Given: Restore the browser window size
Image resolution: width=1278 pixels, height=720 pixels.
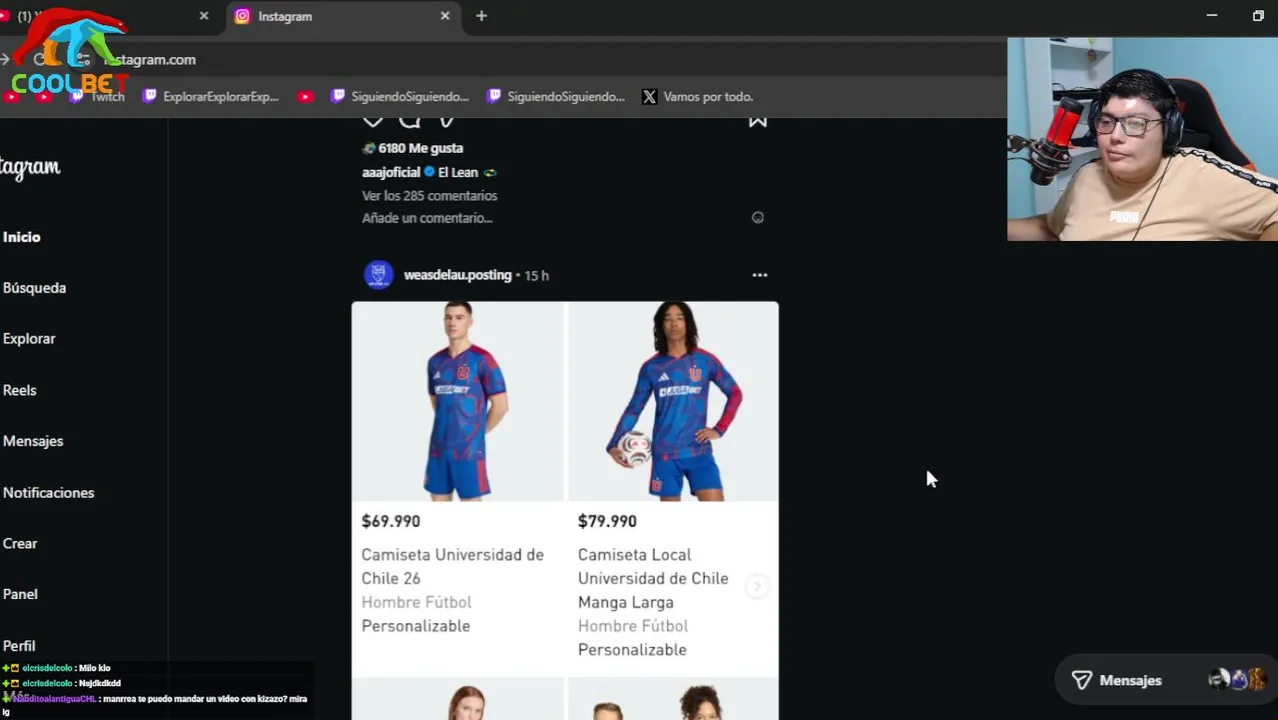Looking at the screenshot, I should tap(1258, 16).
